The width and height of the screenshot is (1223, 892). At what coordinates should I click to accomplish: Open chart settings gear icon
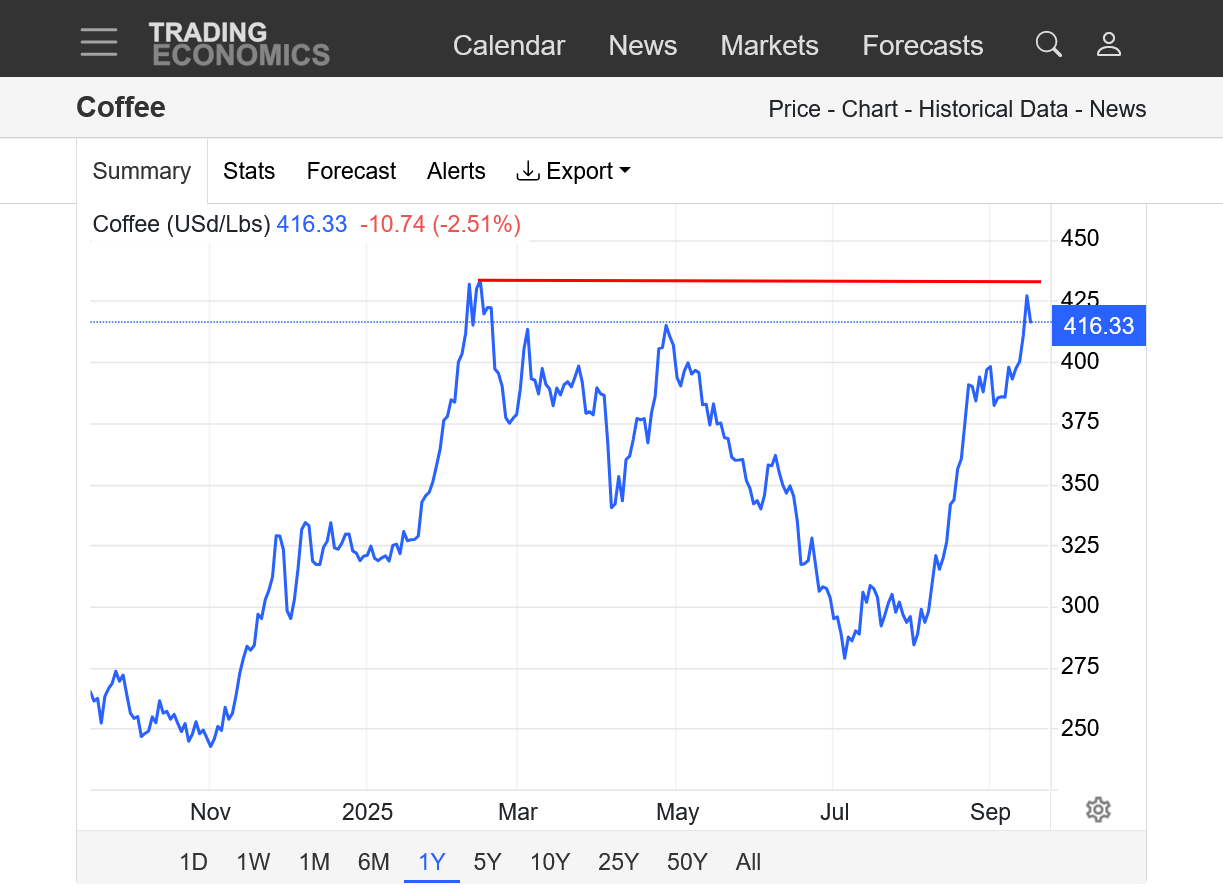coord(1098,809)
